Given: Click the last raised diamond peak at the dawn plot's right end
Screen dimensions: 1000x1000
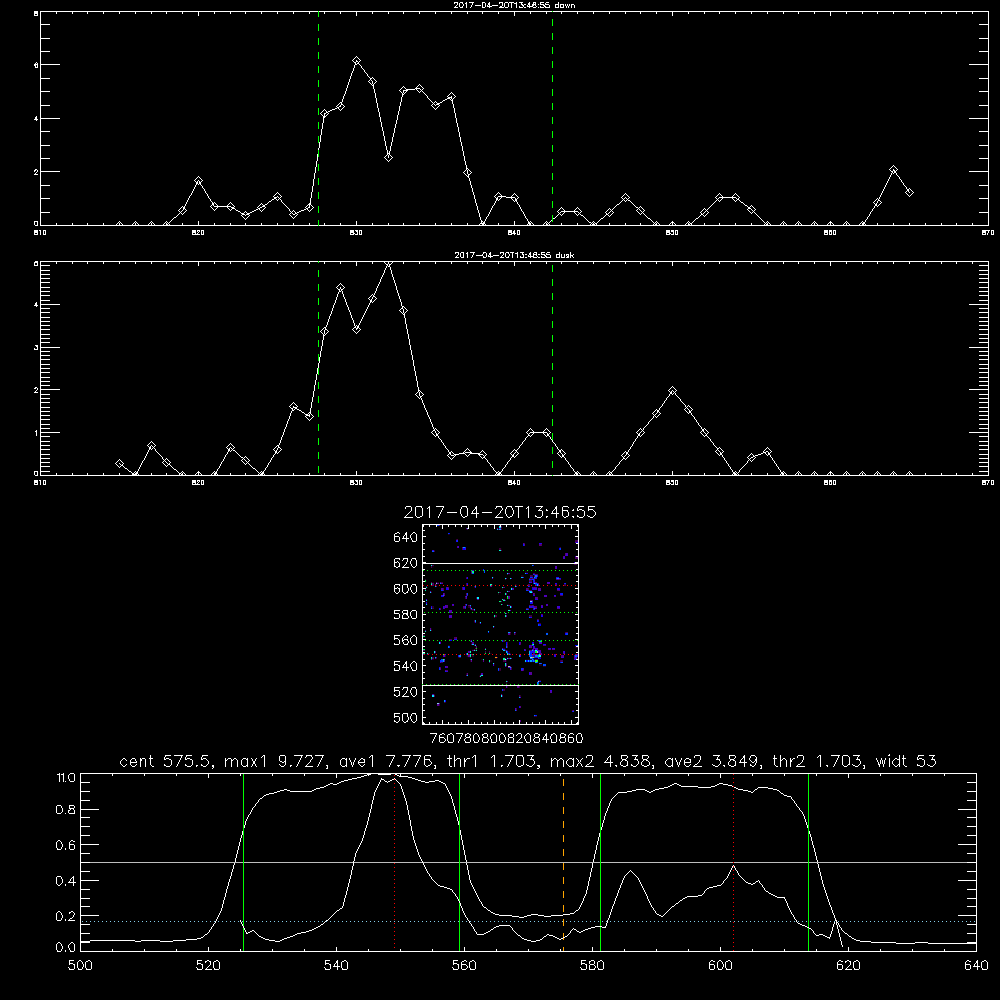Looking at the screenshot, I should (893, 170).
